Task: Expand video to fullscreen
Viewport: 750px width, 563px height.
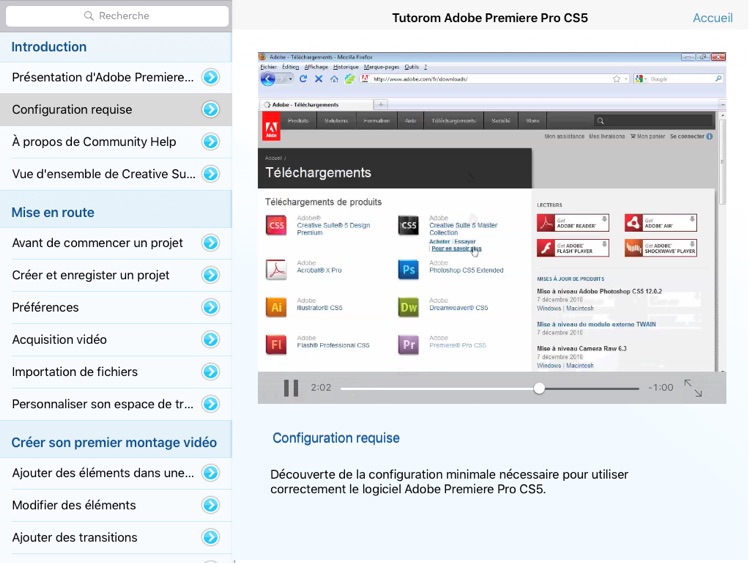Action: [693, 388]
